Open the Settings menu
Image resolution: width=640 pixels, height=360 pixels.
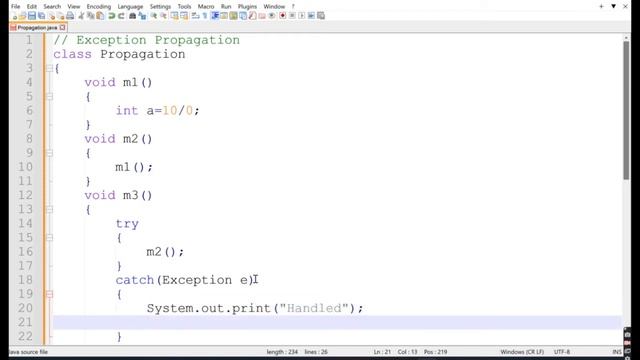160,7
